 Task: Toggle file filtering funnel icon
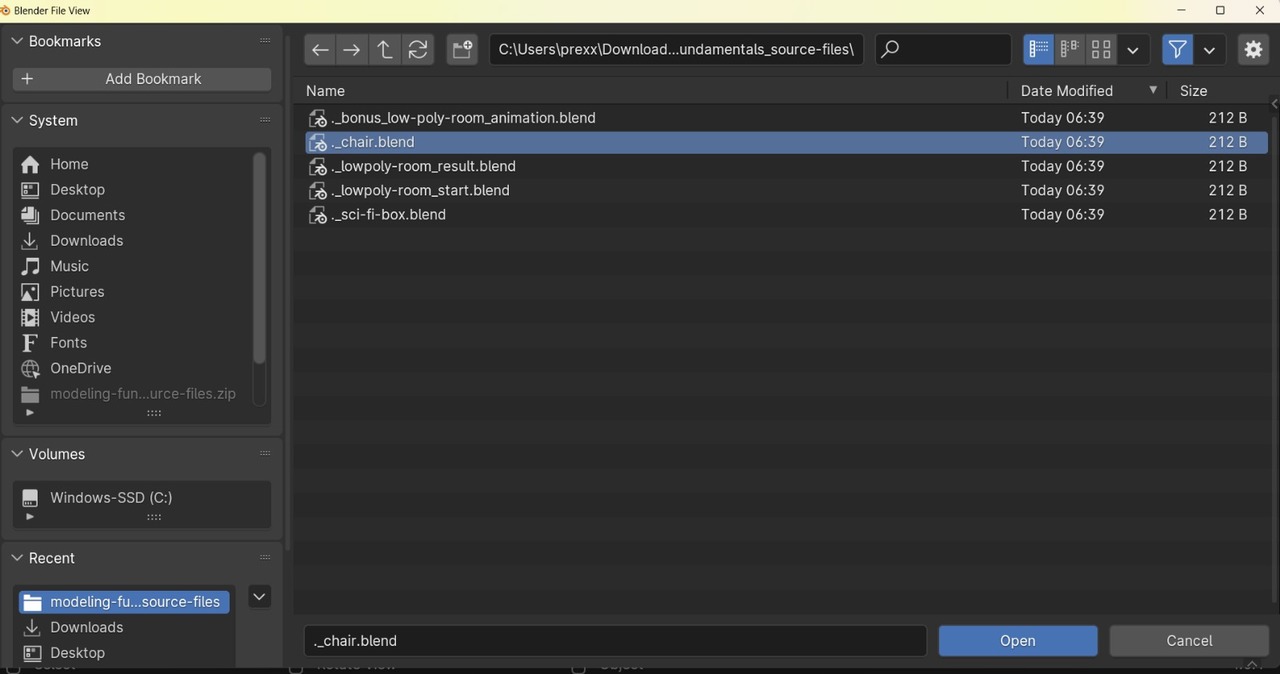point(1178,49)
